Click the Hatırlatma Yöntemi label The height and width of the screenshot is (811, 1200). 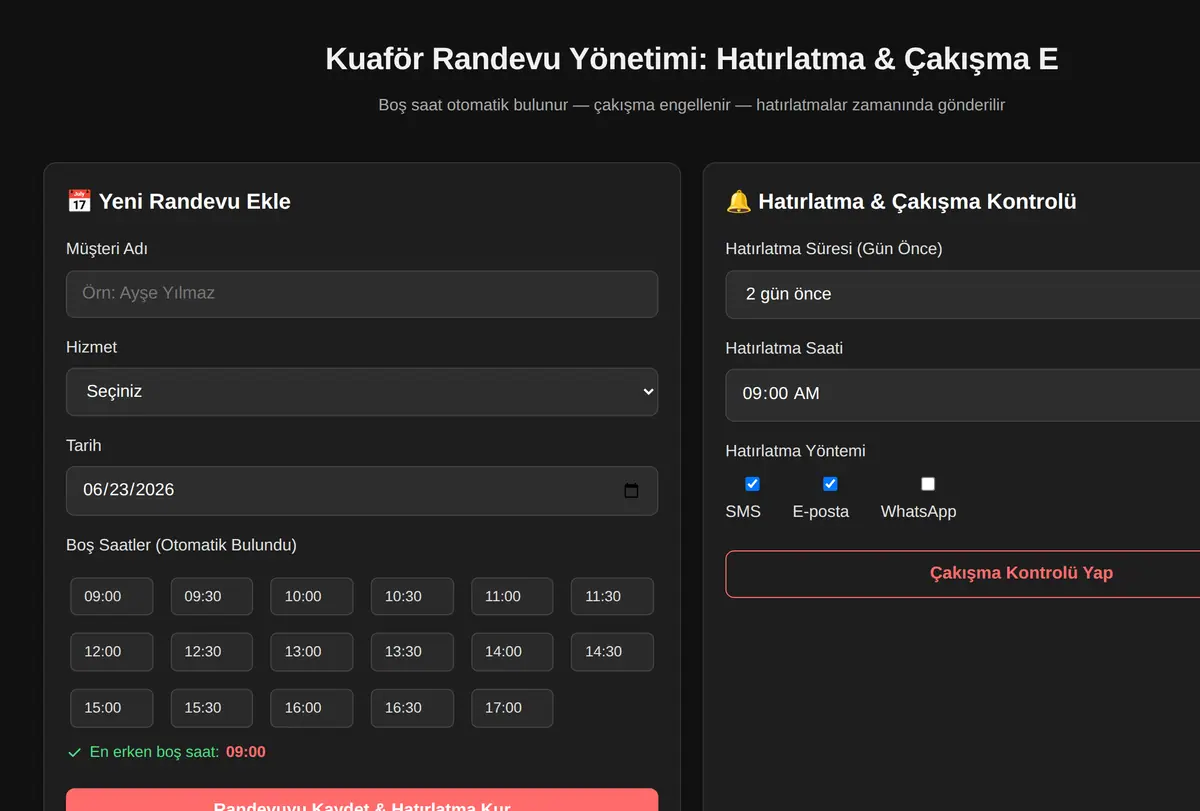coord(796,451)
